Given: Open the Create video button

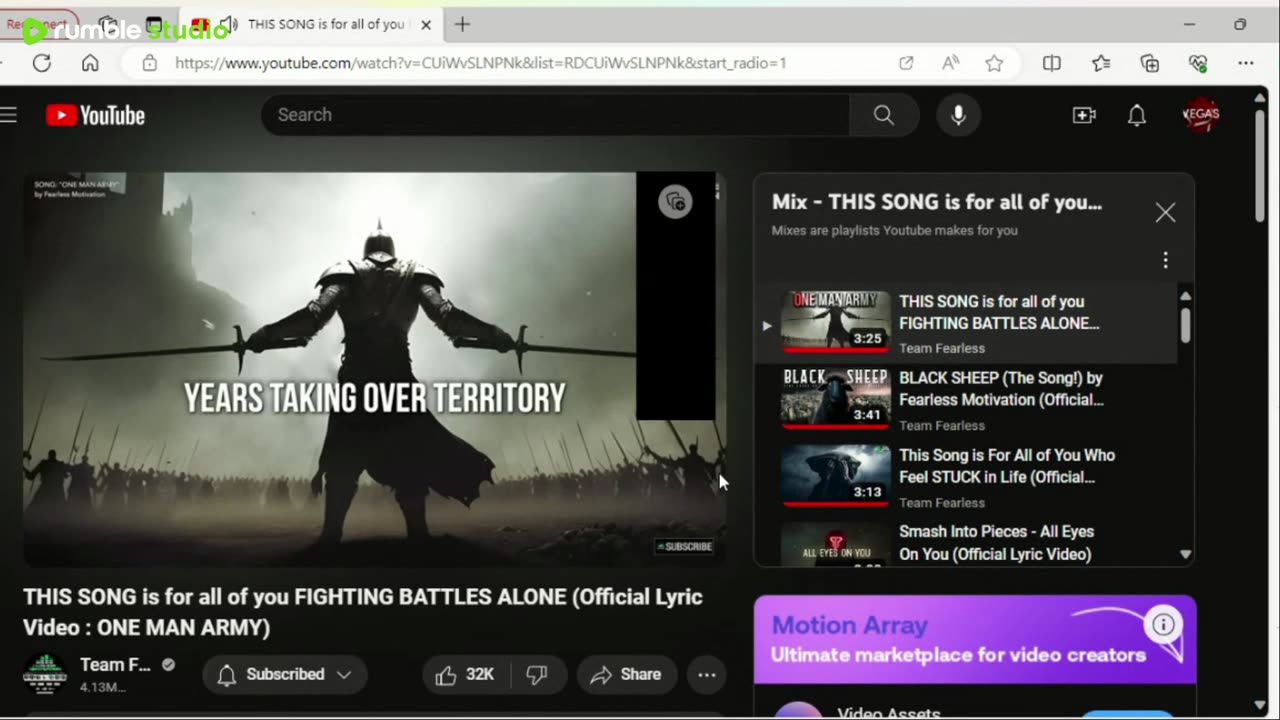Looking at the screenshot, I should (x=1084, y=115).
